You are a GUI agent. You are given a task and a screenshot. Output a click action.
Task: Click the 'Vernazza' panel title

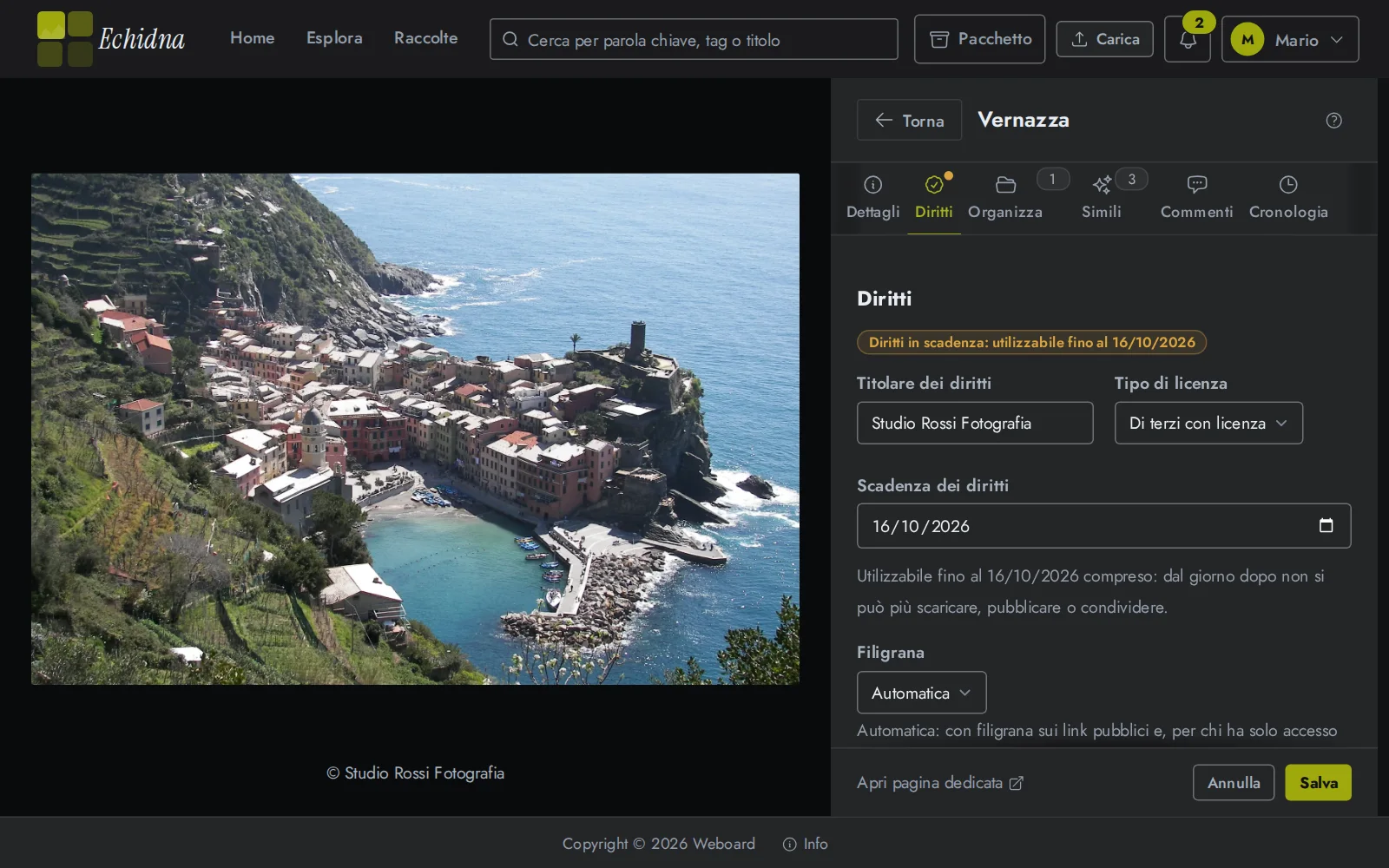1024,120
